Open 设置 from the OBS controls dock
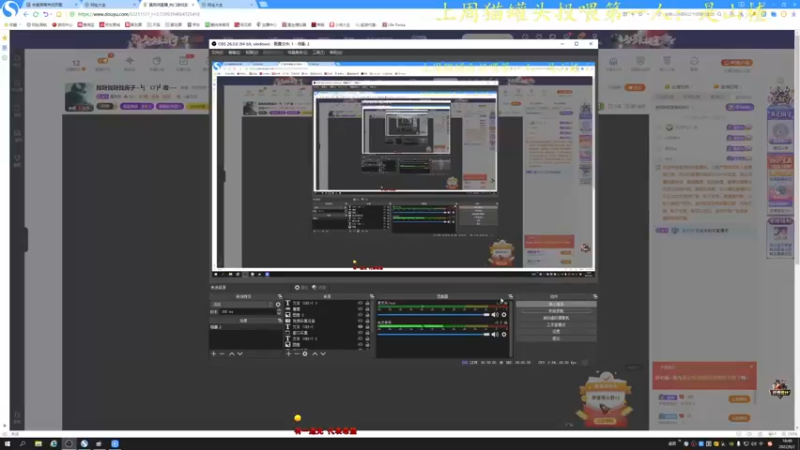Viewport: 800px width, 450px height. (556, 331)
